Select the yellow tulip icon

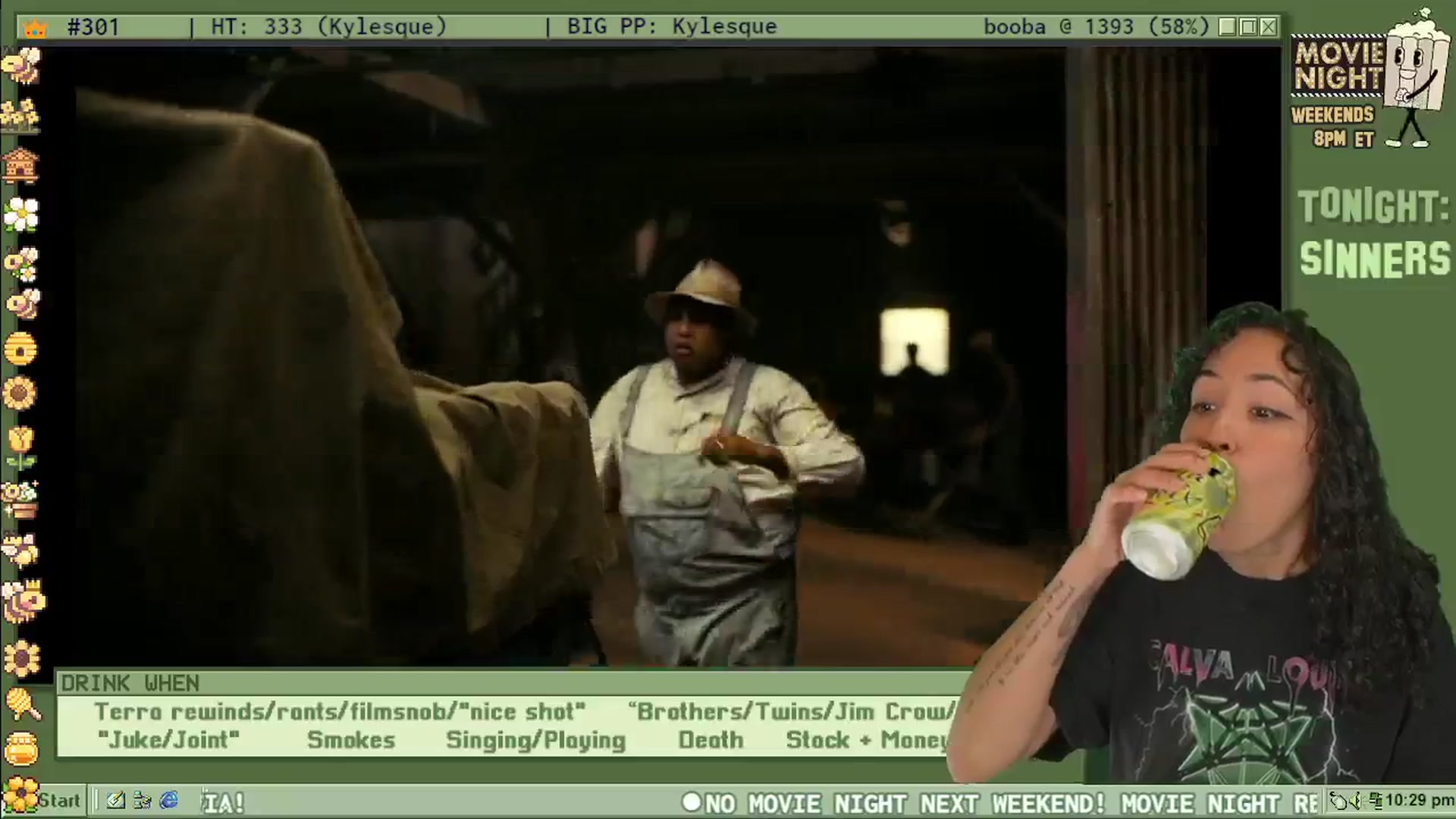20,447
